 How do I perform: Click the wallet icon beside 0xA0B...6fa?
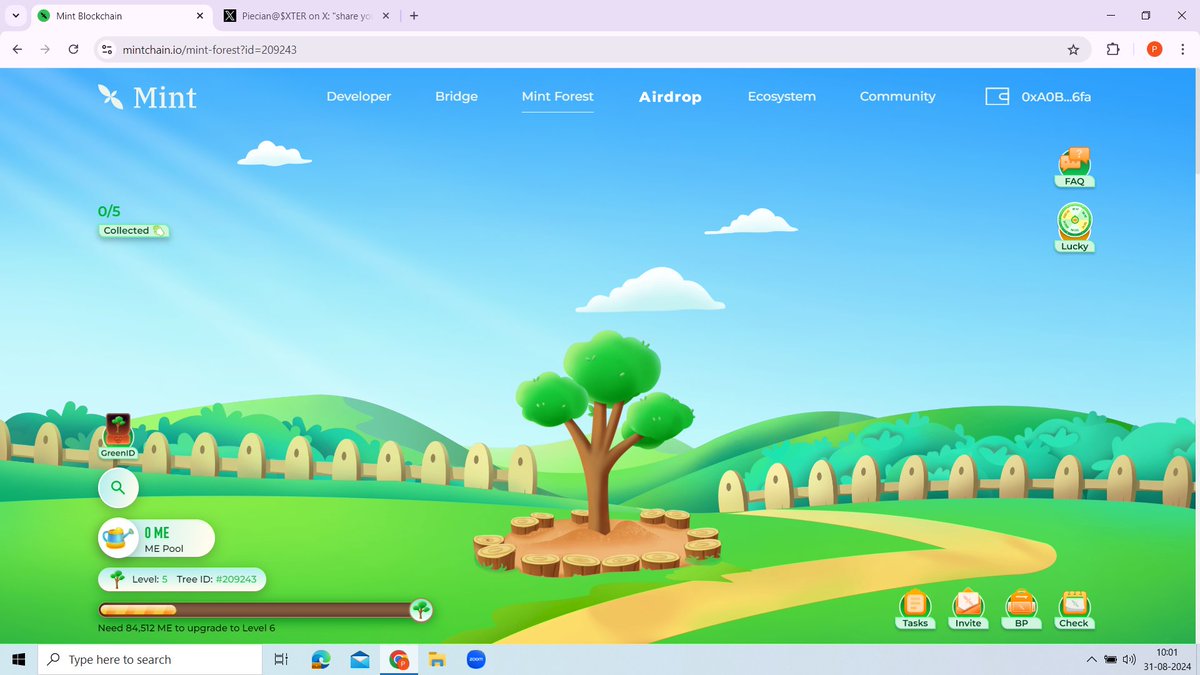click(x=997, y=97)
